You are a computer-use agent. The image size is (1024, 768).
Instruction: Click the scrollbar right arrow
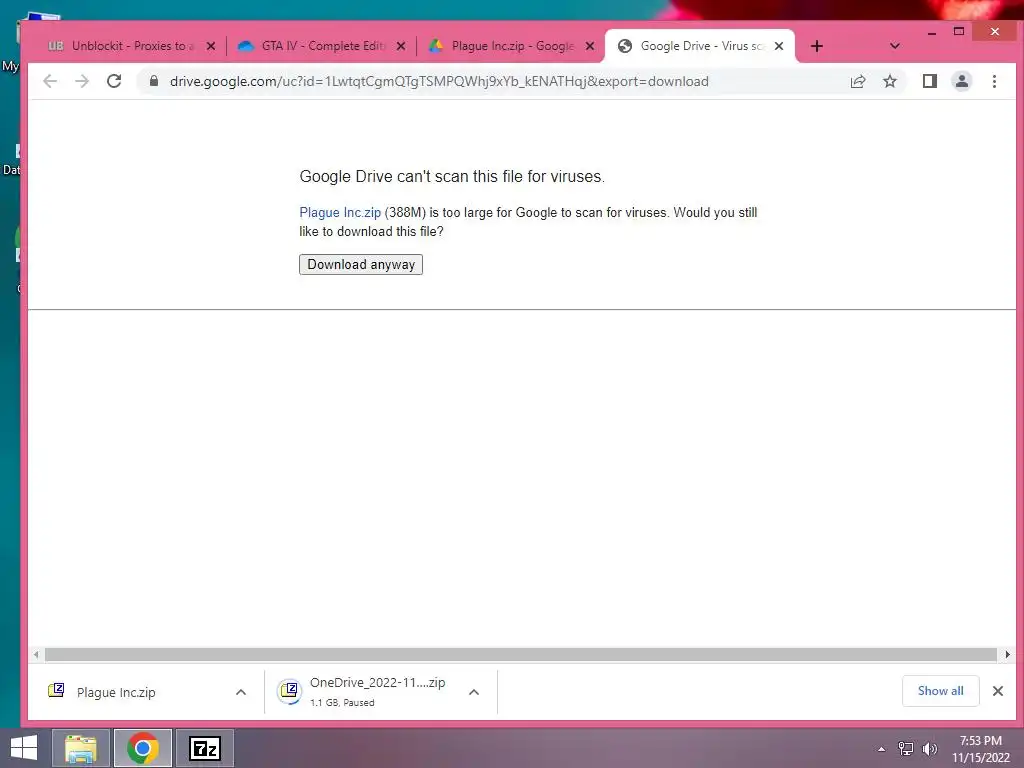point(1007,654)
